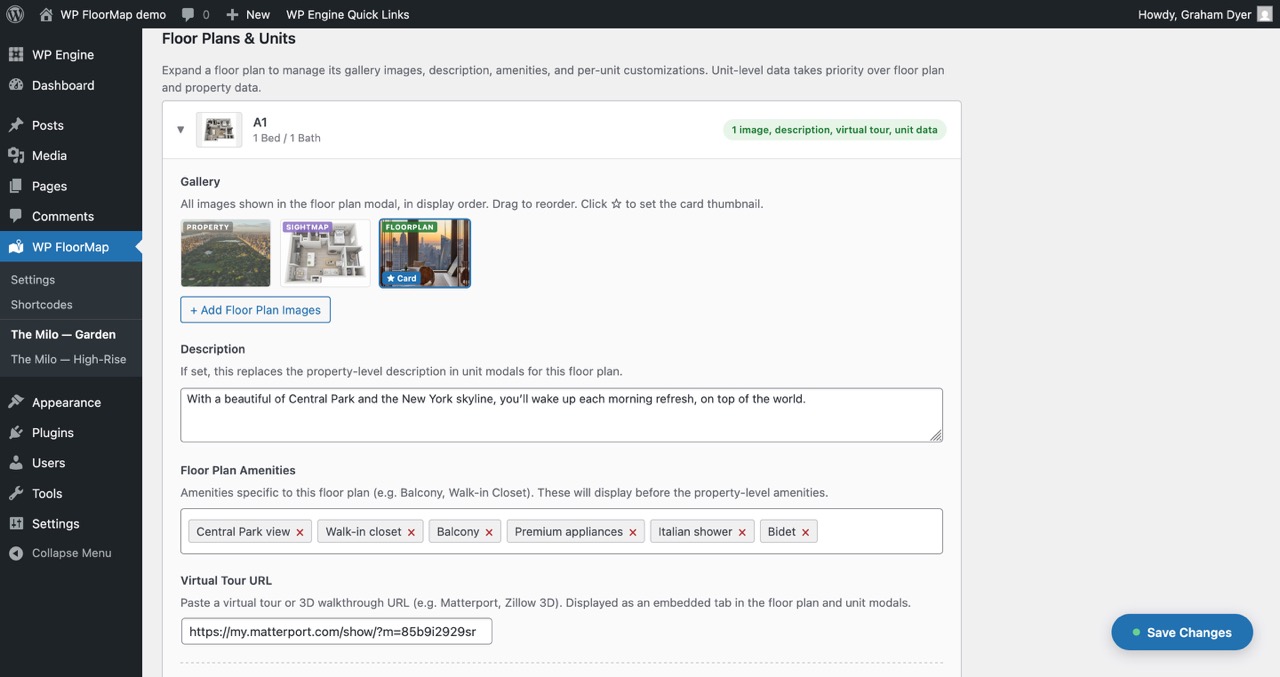Remove the Central Park view amenity tag
The image size is (1280, 677).
coord(300,531)
